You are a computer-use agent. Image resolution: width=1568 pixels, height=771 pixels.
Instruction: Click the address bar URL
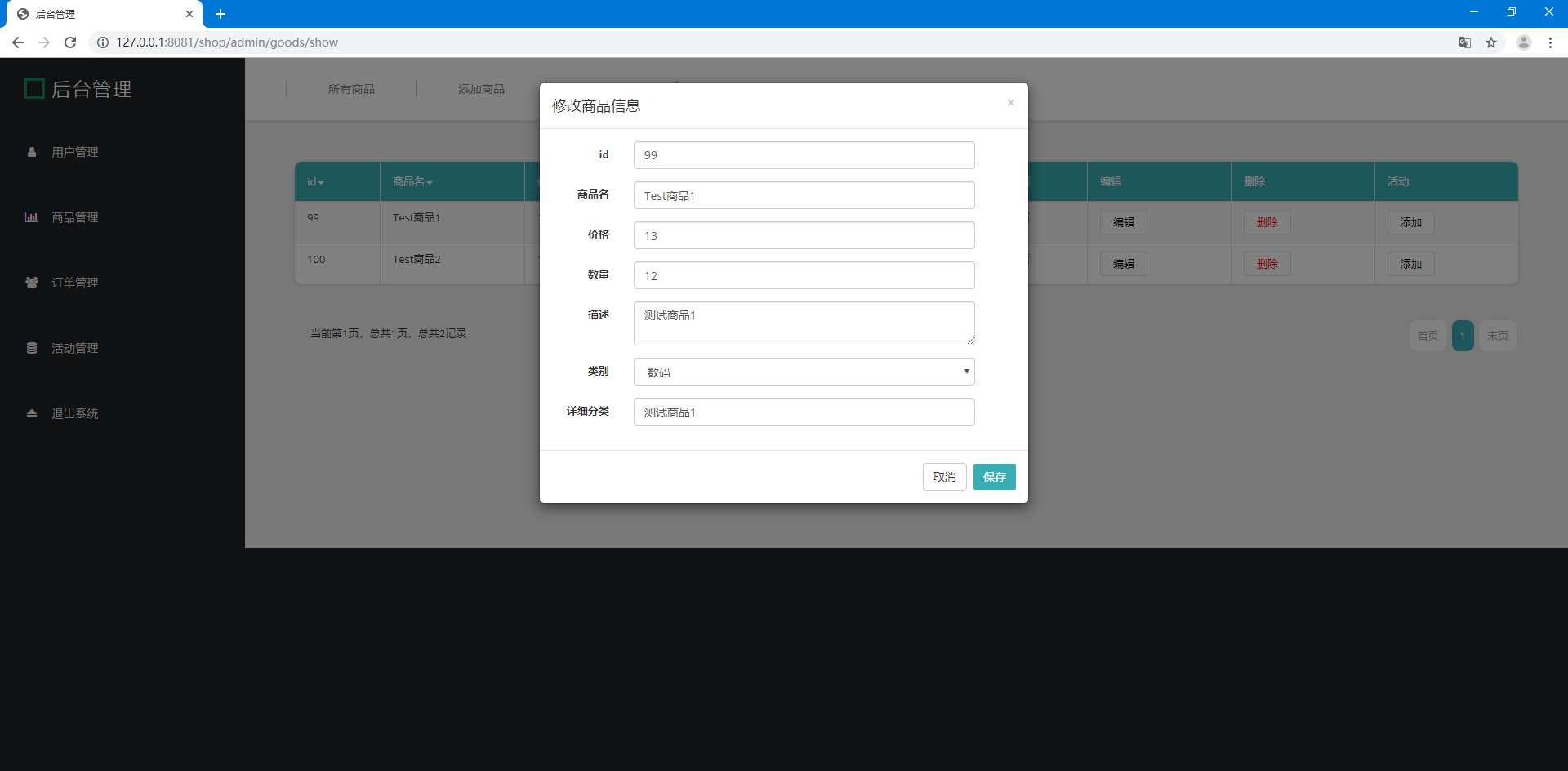(227, 42)
